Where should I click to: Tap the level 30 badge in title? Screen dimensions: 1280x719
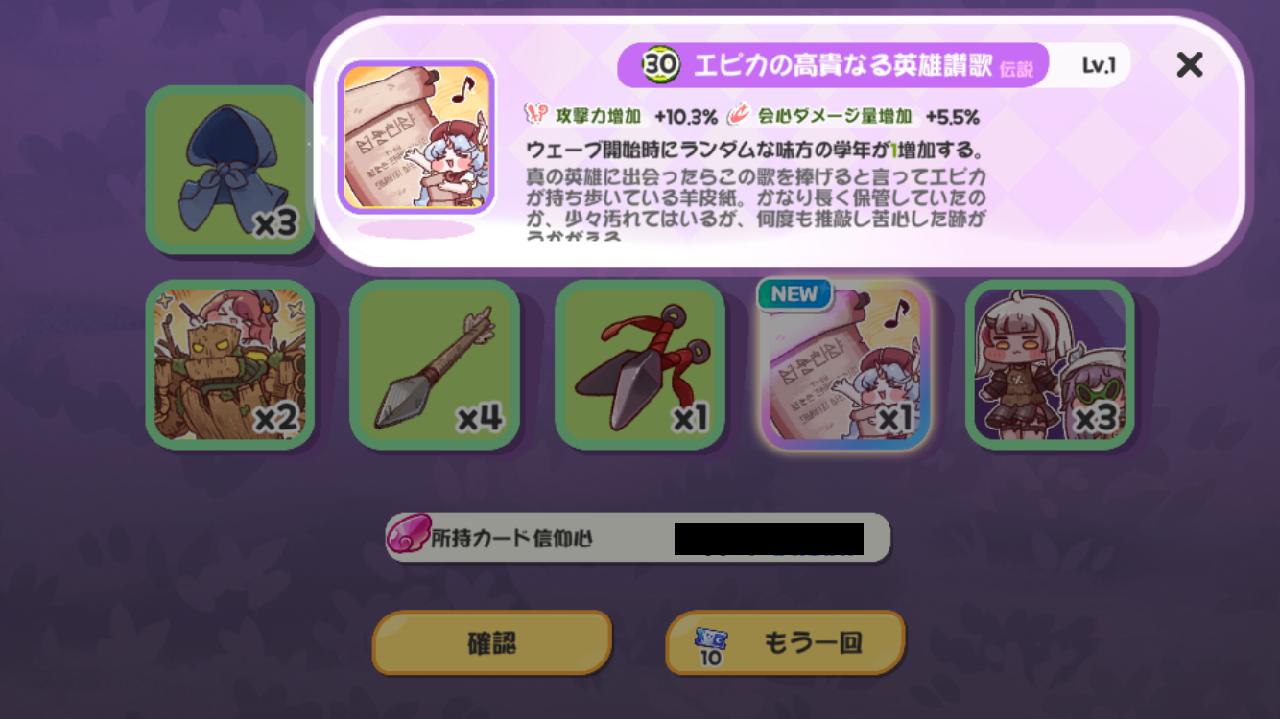[x=660, y=66]
